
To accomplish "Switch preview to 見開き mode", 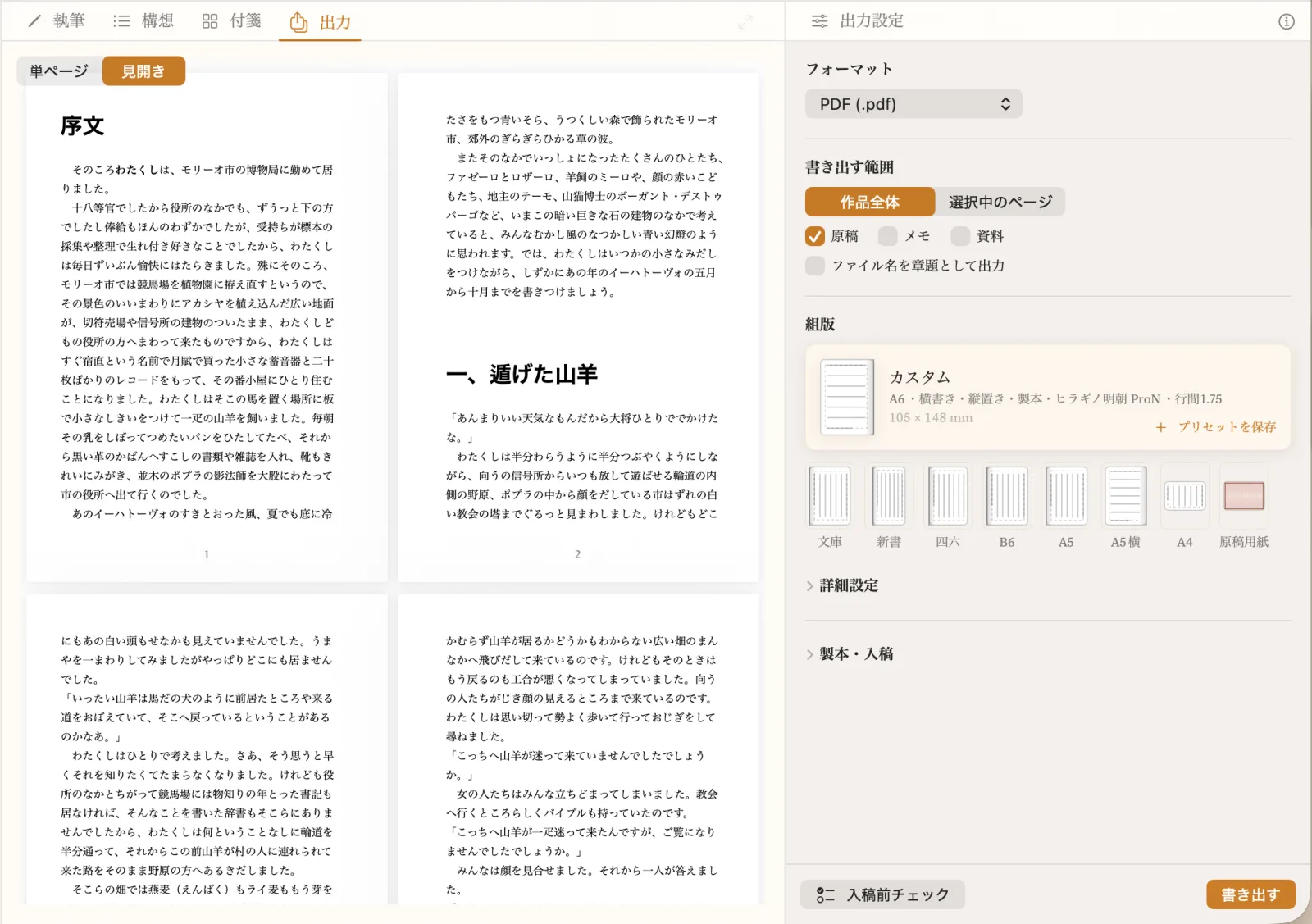I will (x=143, y=71).
